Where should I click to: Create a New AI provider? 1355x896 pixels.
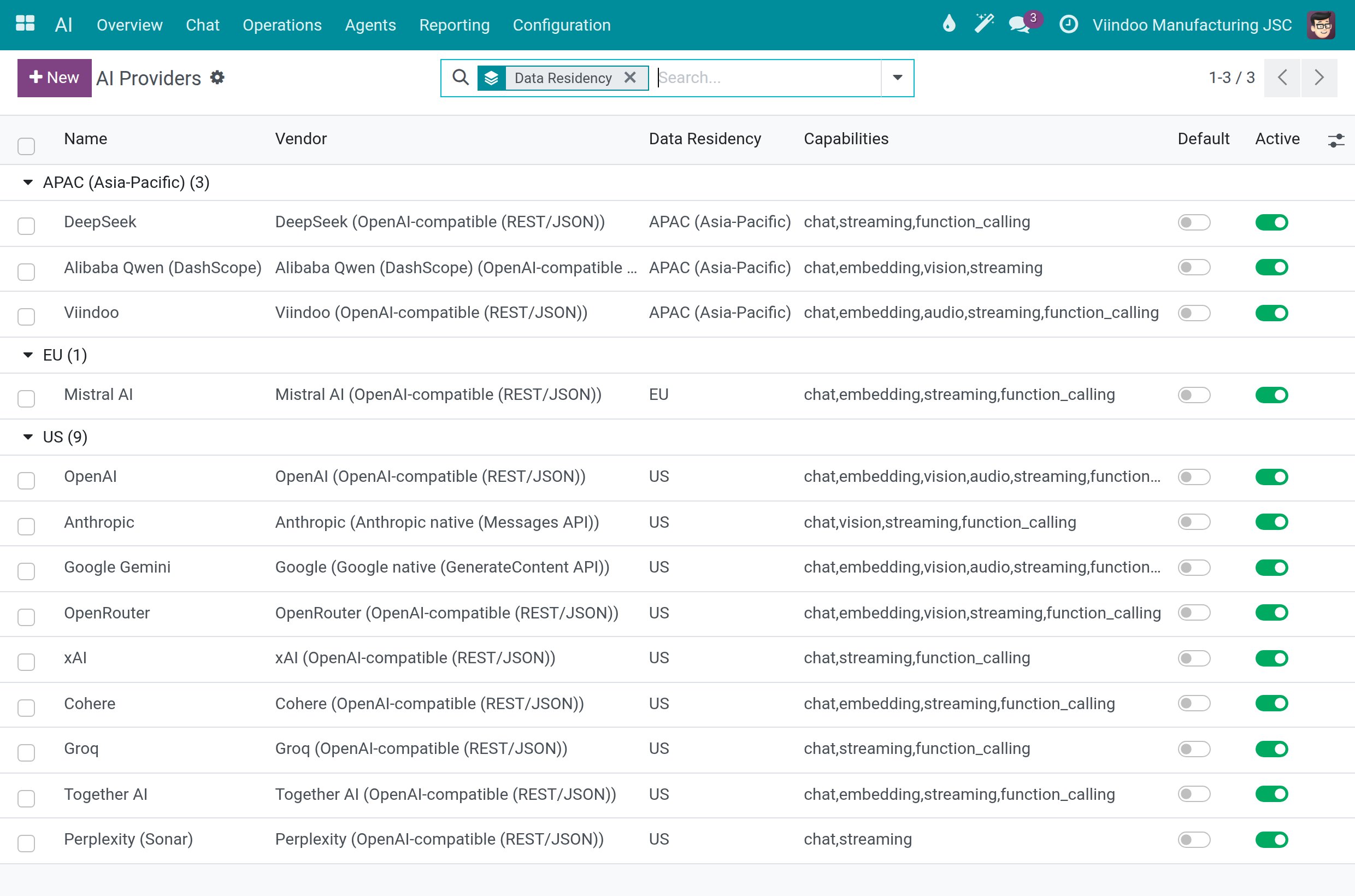click(x=54, y=78)
